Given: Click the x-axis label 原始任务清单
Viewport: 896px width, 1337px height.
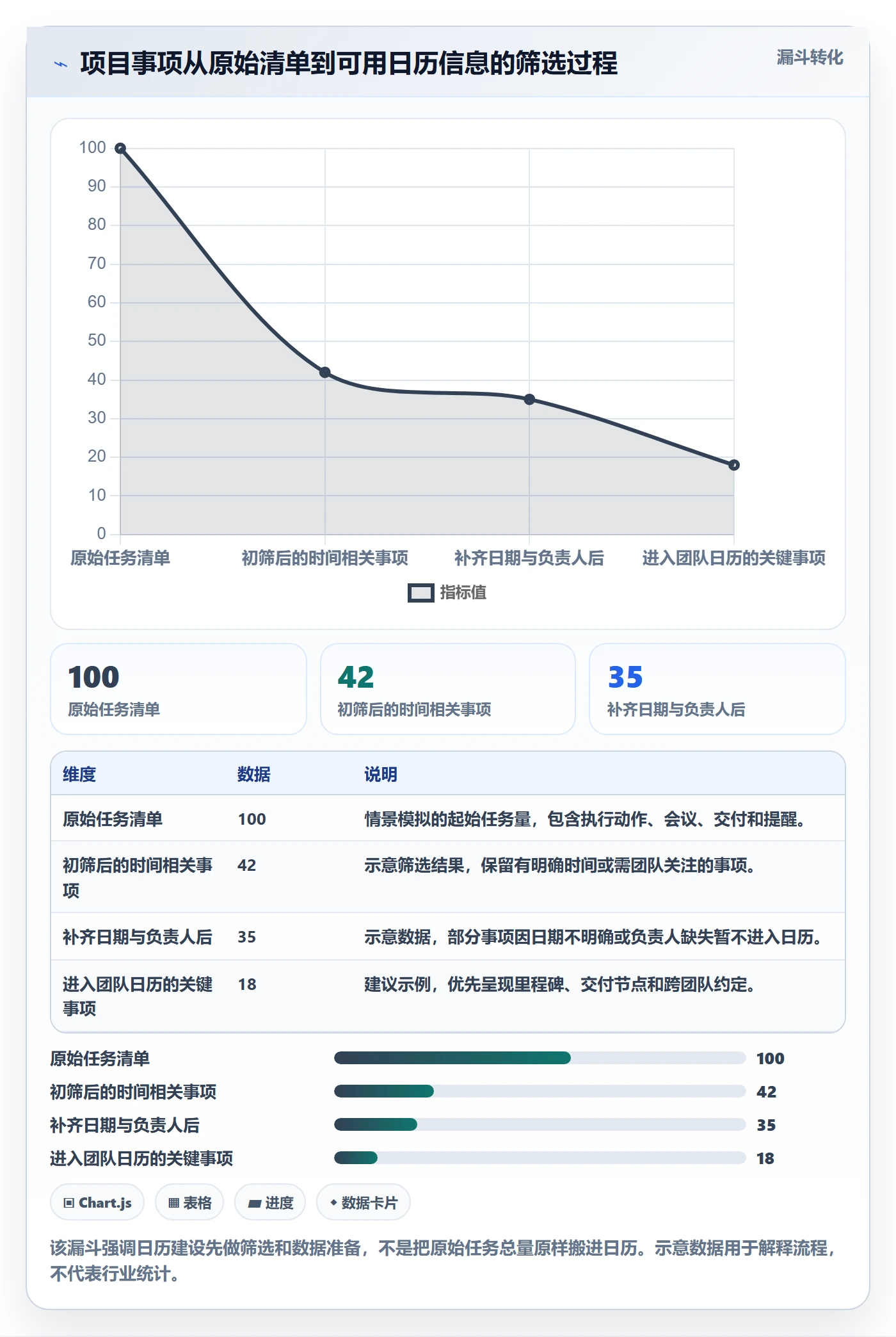Looking at the screenshot, I should [120, 558].
